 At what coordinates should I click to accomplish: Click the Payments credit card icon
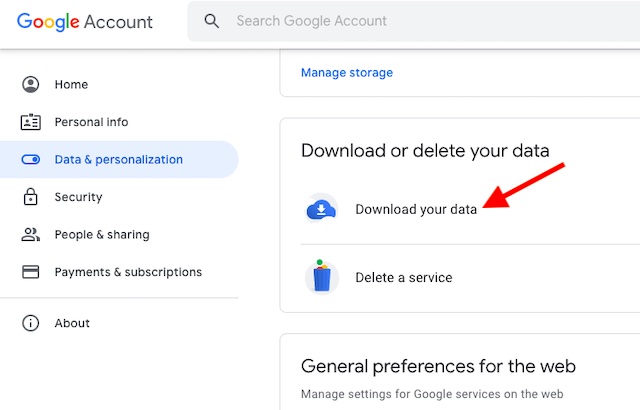(31, 272)
